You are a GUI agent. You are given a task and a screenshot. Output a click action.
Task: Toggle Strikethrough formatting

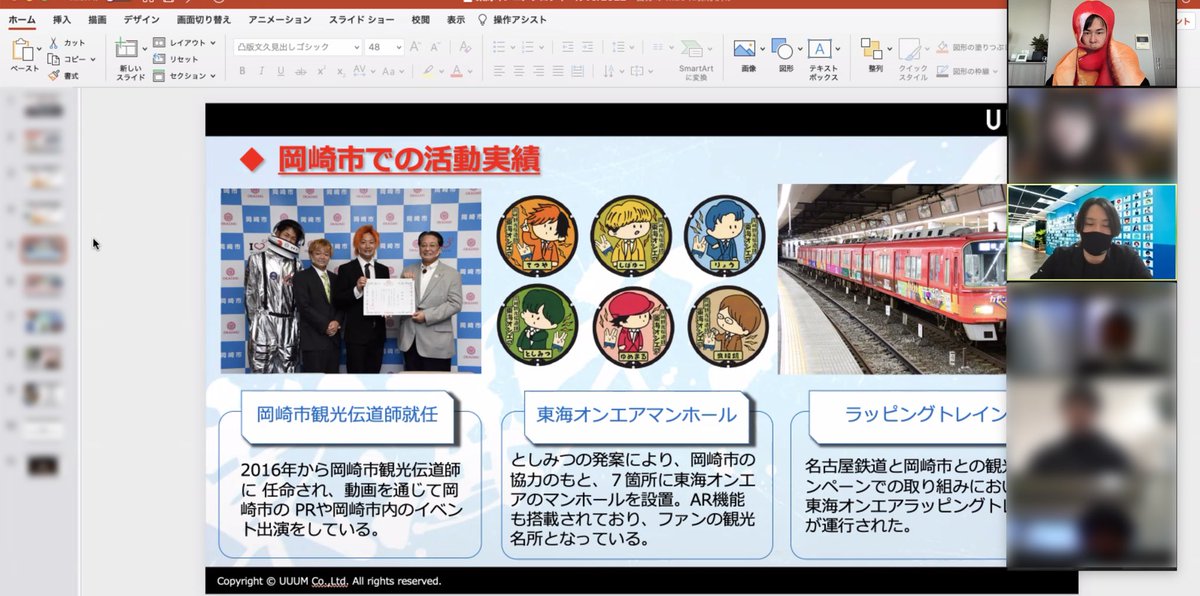(301, 71)
